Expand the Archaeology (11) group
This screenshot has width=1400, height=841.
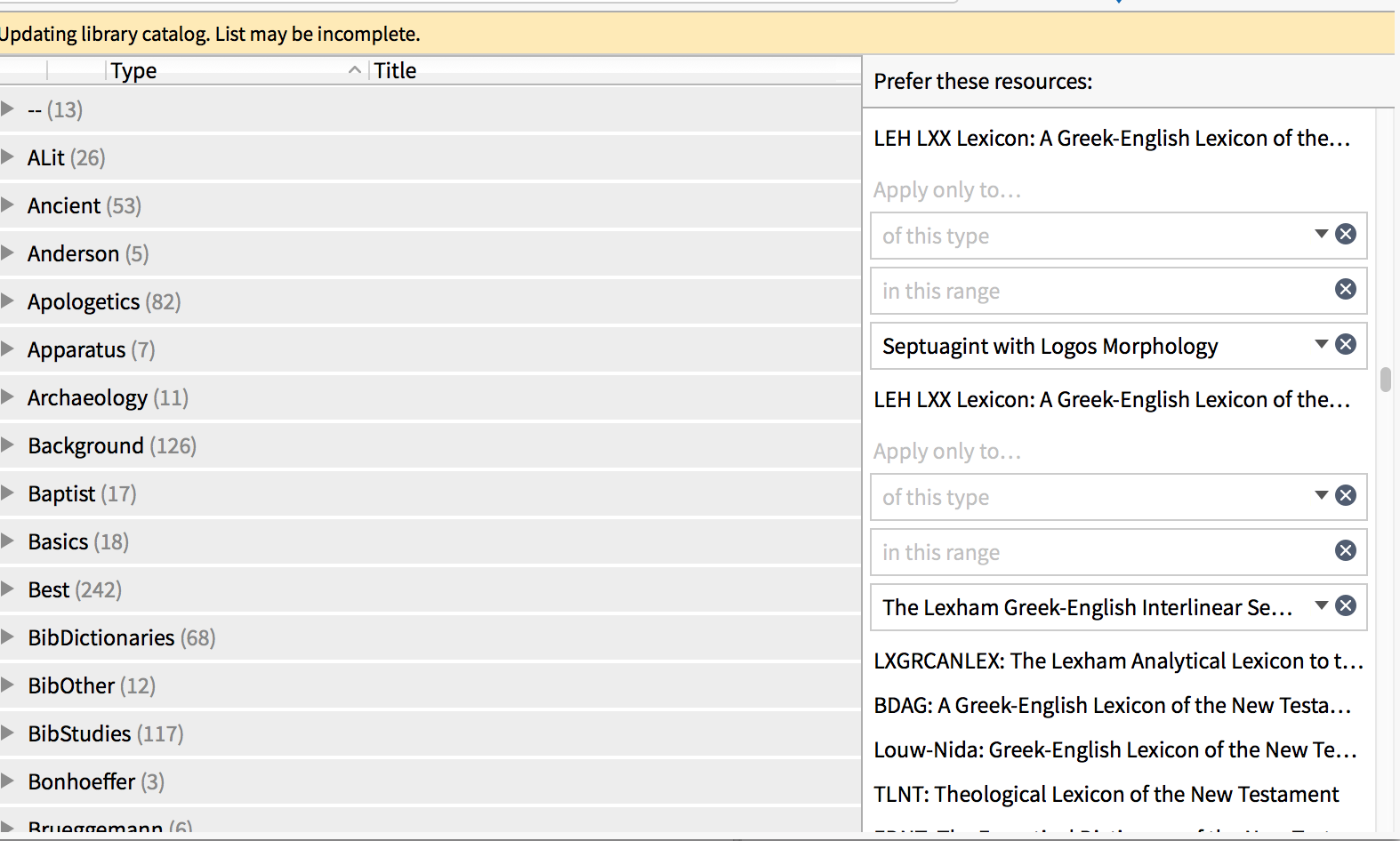coord(8,396)
